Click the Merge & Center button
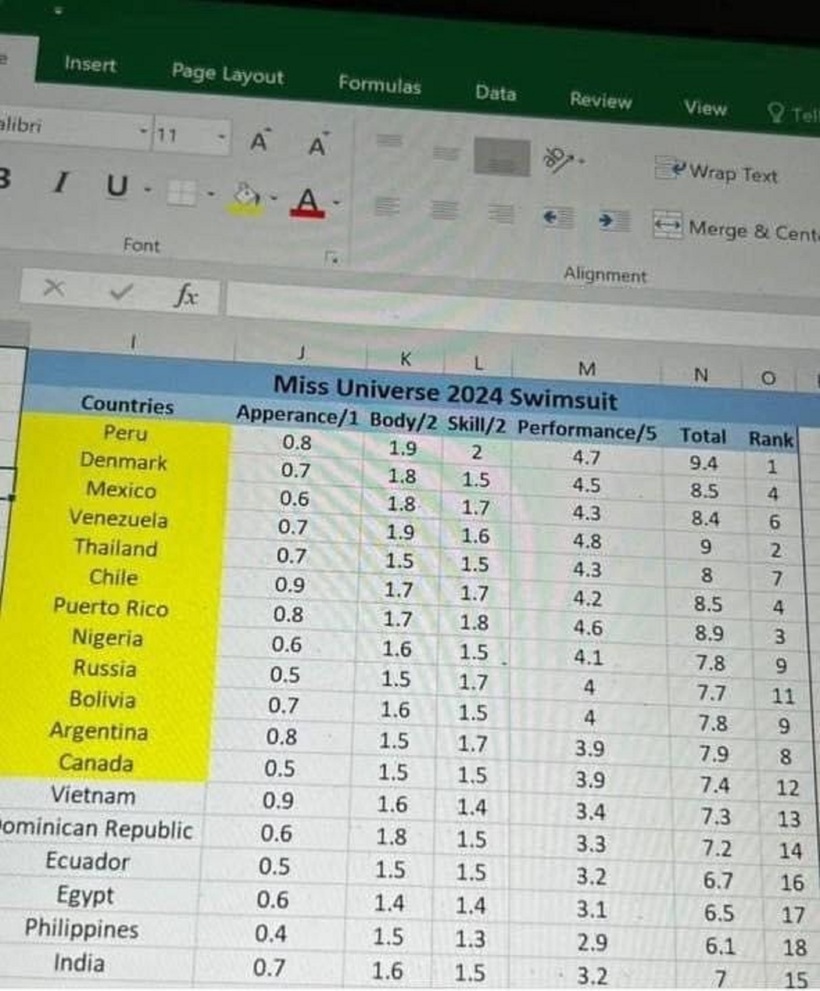Viewport: 820px width, 991px height. pyautogui.click(x=736, y=231)
